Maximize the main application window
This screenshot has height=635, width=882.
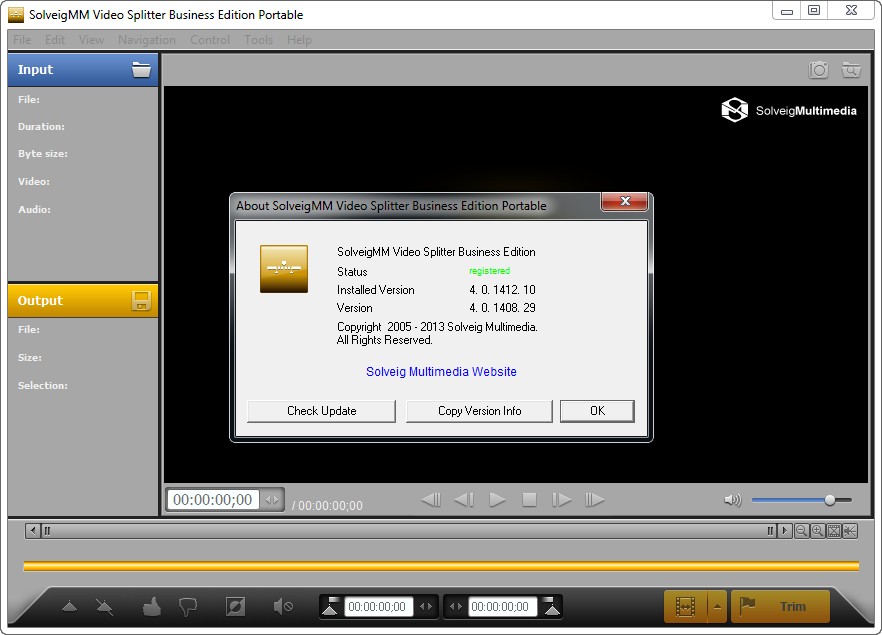814,10
